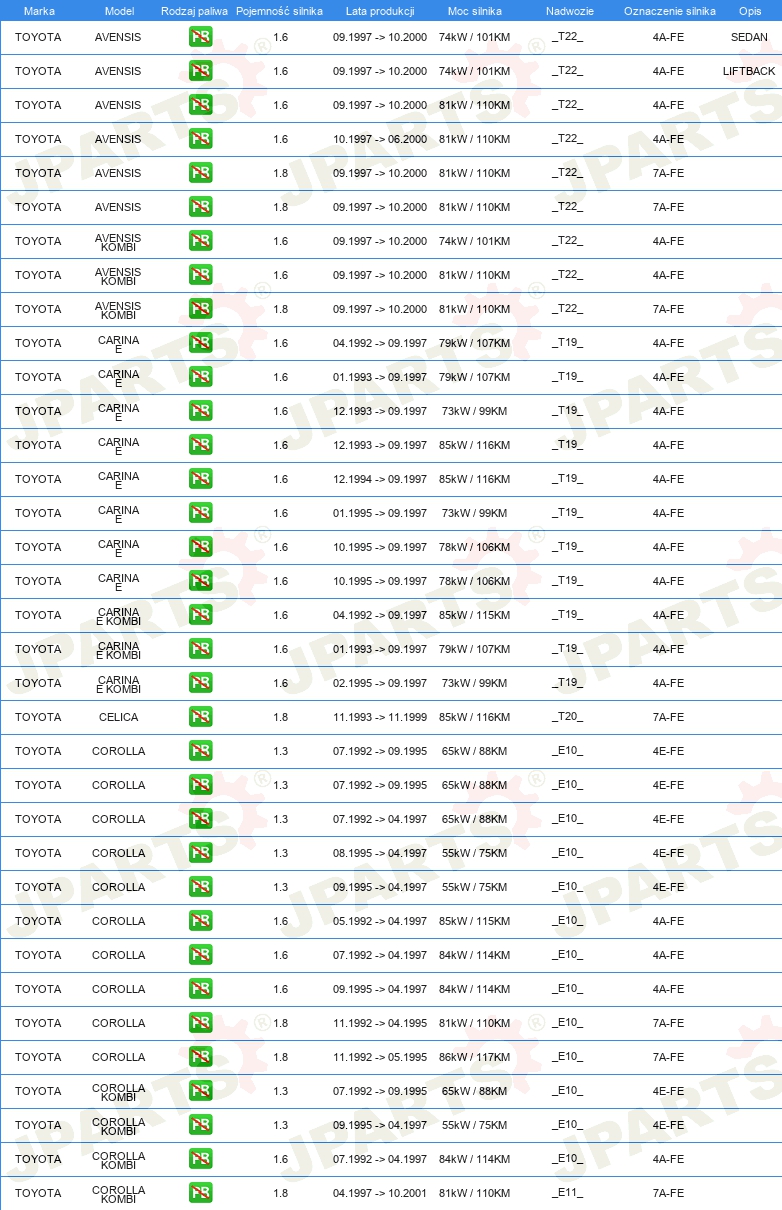782x1210 pixels.
Task: Select the '7A-FE' engine code in CELICA row
Action: tap(668, 717)
